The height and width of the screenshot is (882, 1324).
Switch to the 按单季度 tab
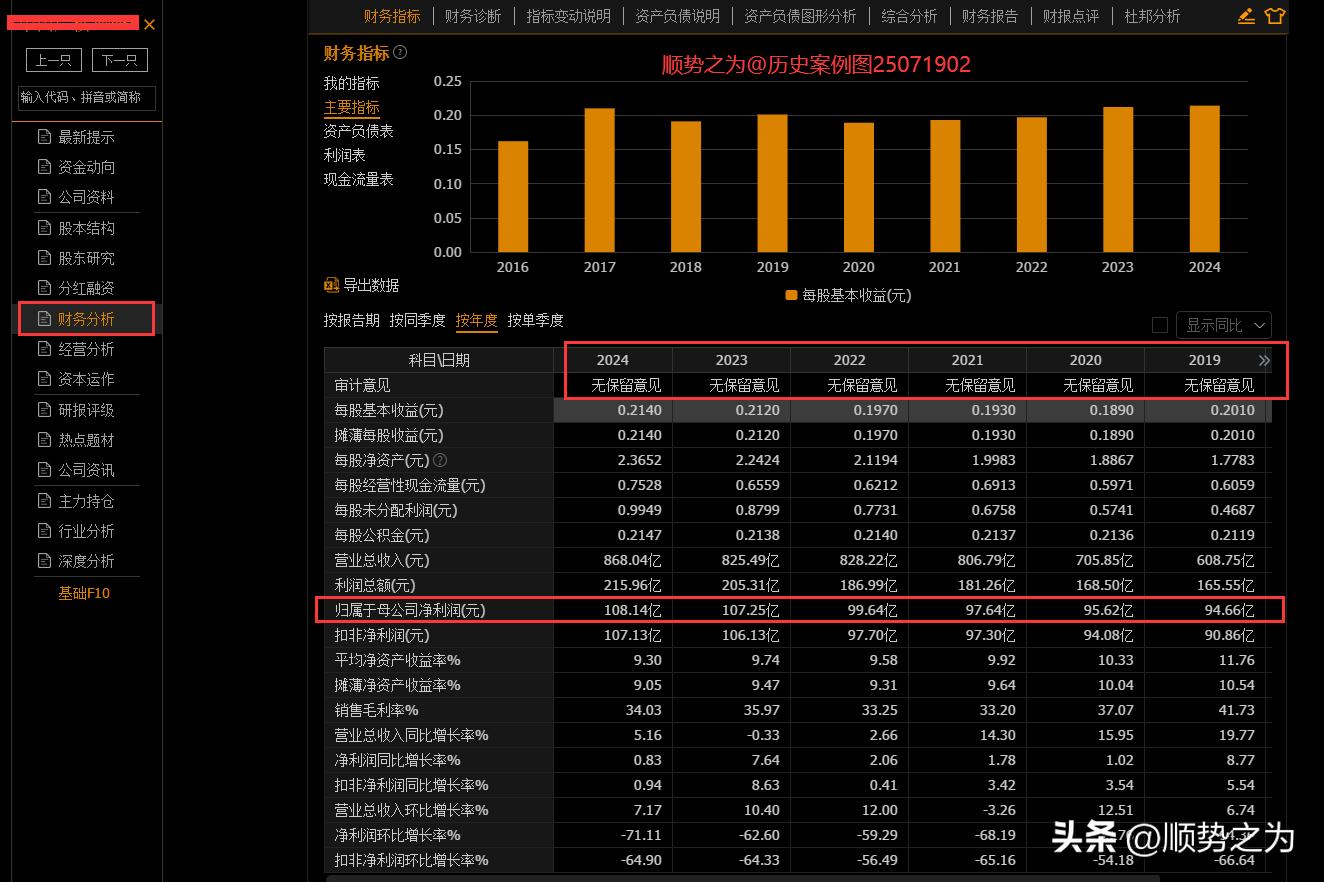[x=537, y=321]
